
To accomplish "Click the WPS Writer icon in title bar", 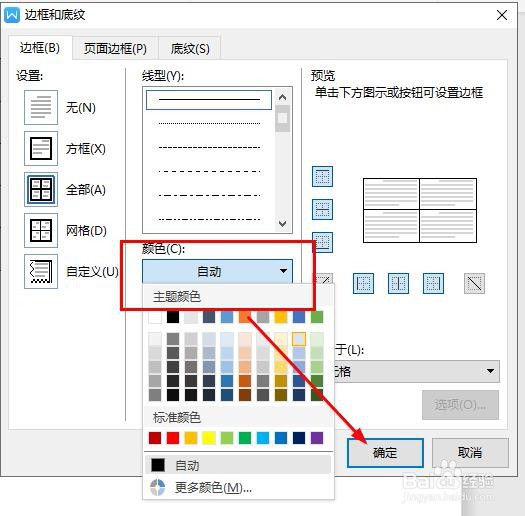I will click(x=12, y=15).
